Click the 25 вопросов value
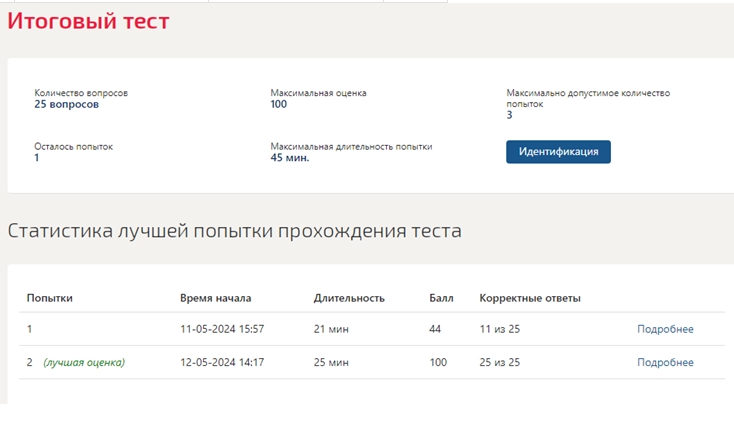Viewport: 734px width, 424px height. pos(66,104)
